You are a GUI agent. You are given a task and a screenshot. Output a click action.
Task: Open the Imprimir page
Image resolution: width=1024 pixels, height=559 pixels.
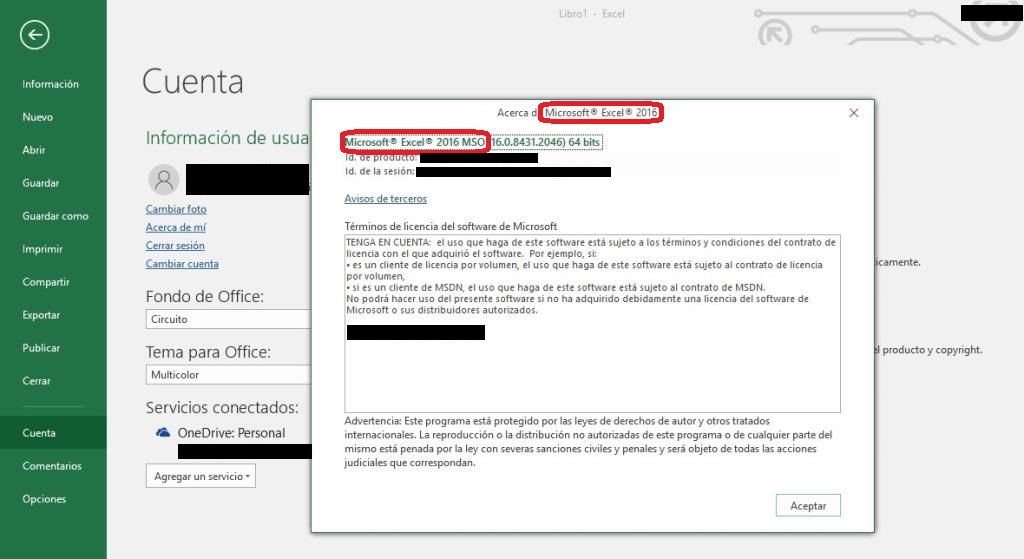click(42, 249)
